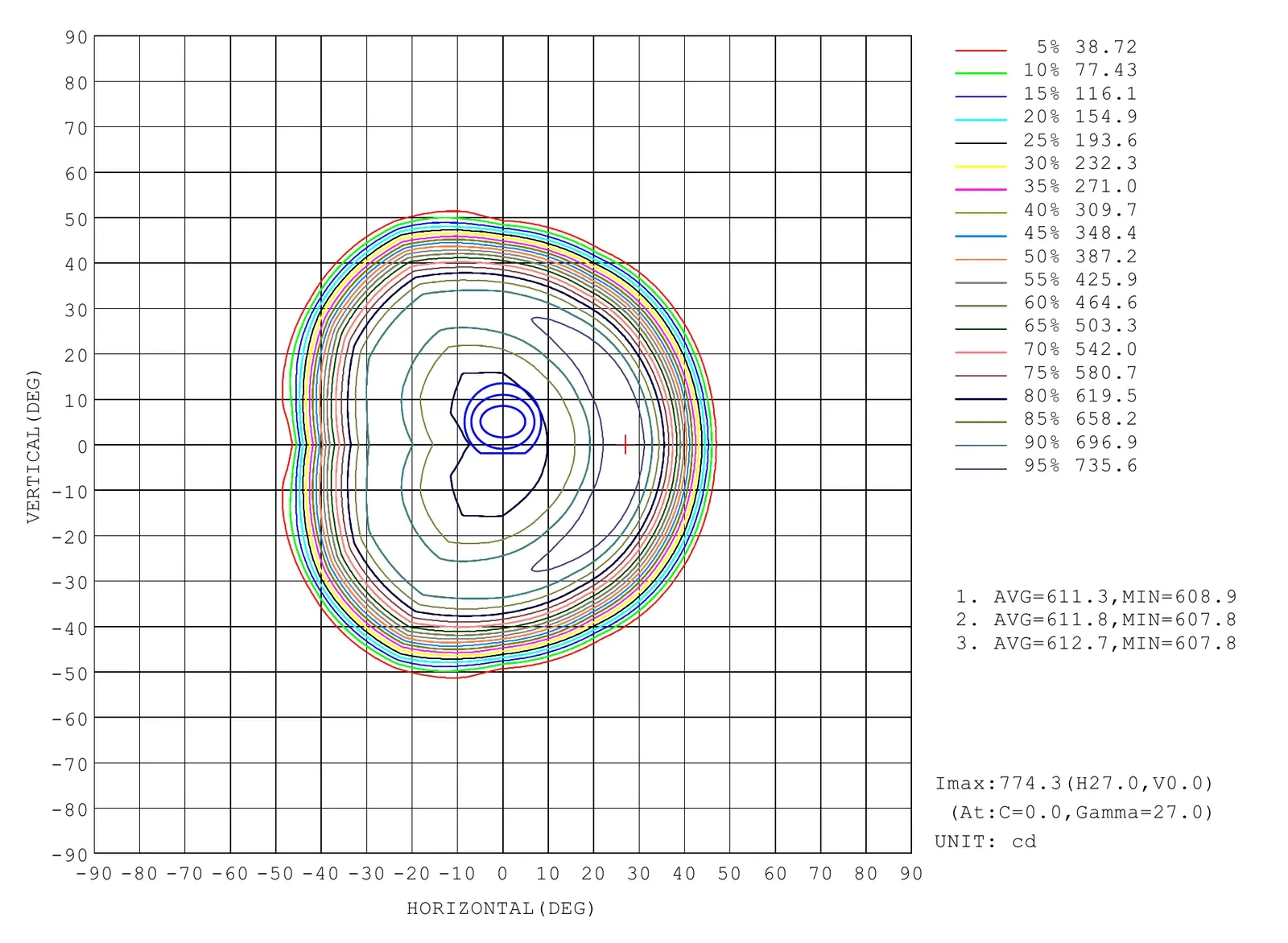Select the legend entry '50% 387.2'

[1046, 257]
